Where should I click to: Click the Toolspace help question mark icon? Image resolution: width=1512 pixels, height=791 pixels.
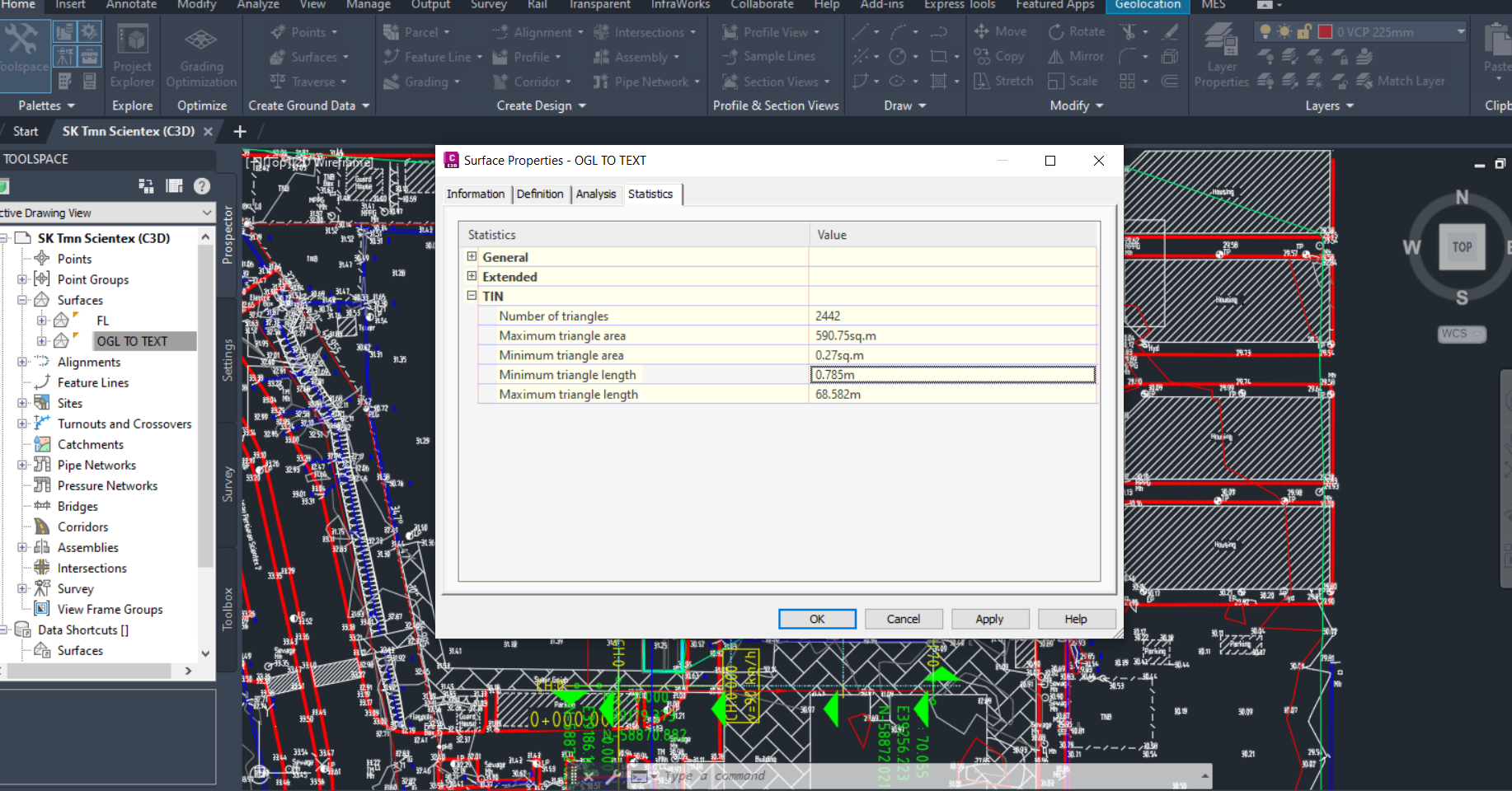[x=202, y=186]
